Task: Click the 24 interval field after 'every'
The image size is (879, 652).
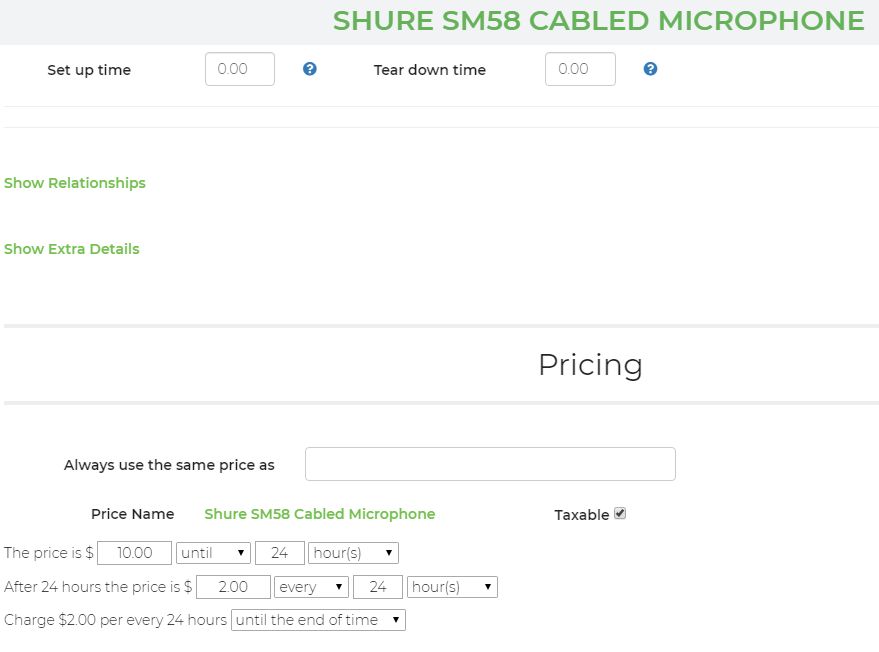Action: [x=378, y=587]
